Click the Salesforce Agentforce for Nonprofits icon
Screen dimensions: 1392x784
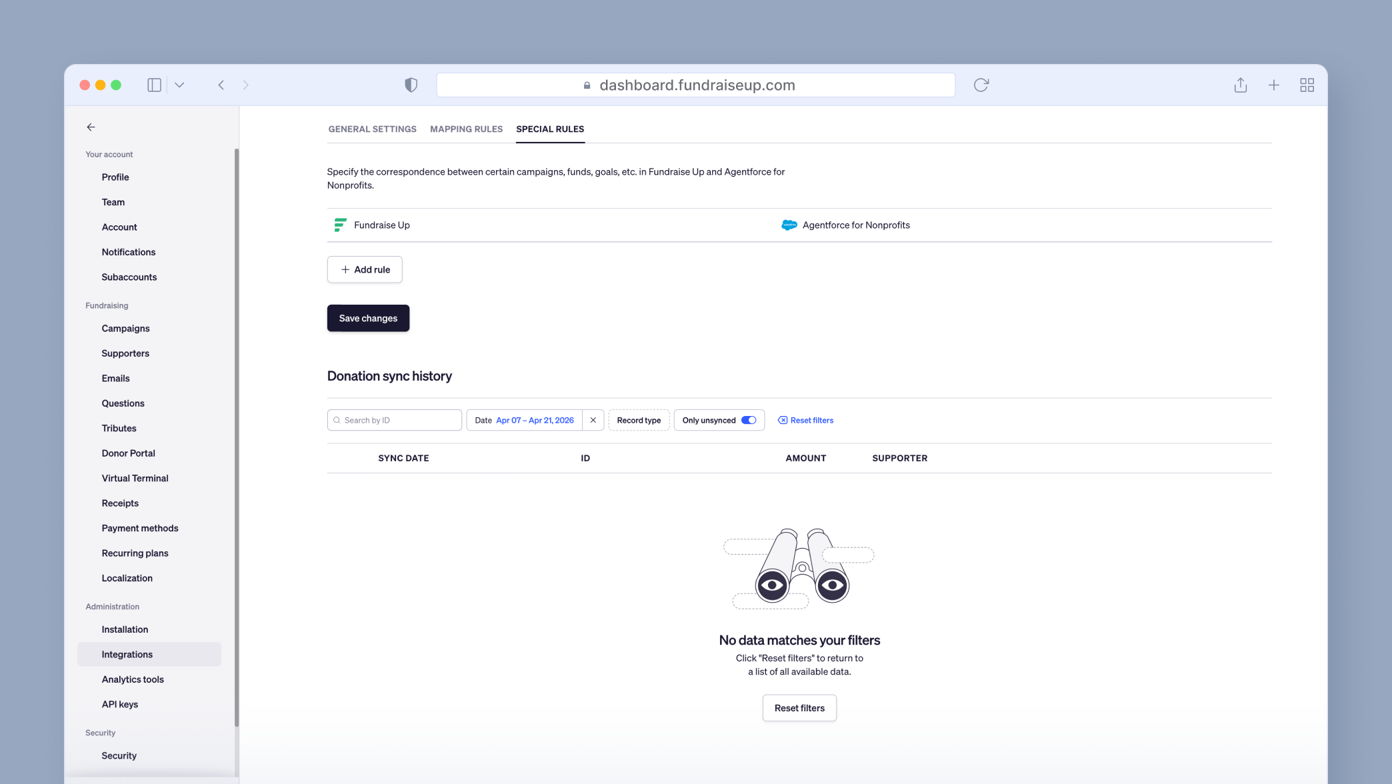coord(789,225)
